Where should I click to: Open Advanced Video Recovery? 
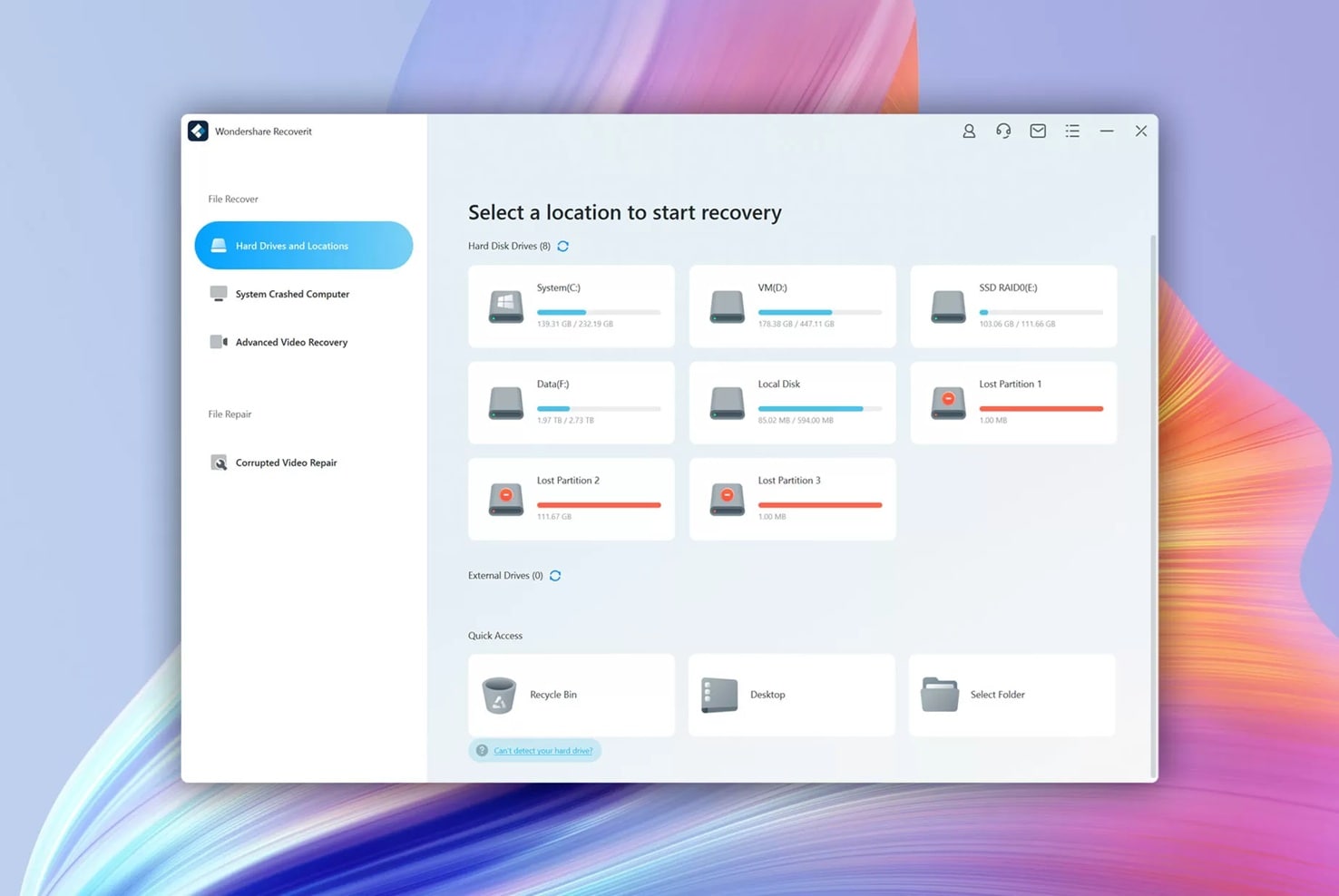coord(291,342)
